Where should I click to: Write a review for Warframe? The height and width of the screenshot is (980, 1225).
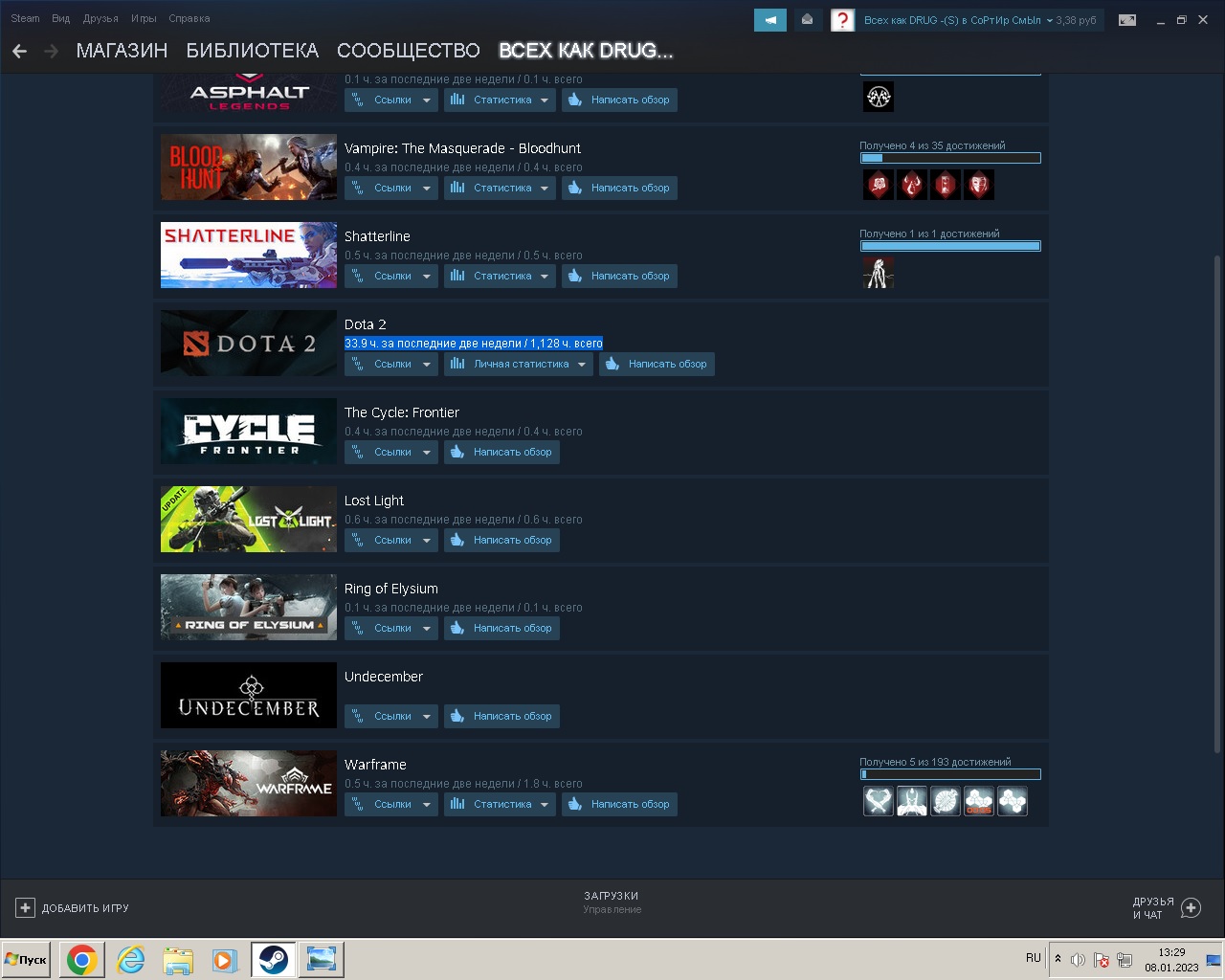tap(619, 804)
